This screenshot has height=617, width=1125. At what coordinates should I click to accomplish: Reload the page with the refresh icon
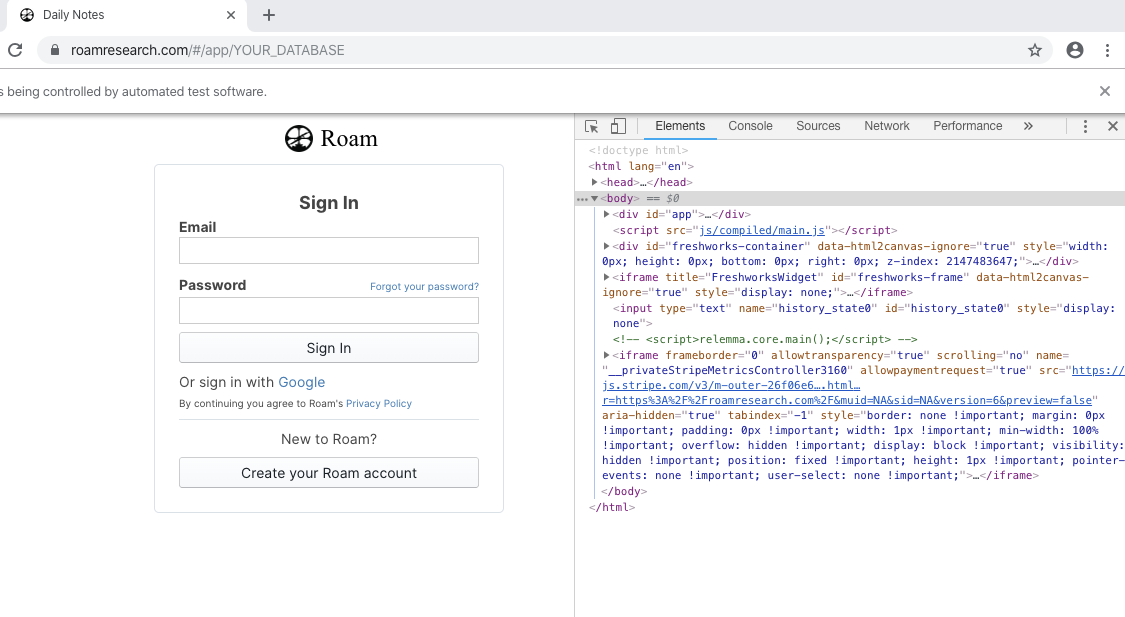pyautogui.click(x=15, y=50)
